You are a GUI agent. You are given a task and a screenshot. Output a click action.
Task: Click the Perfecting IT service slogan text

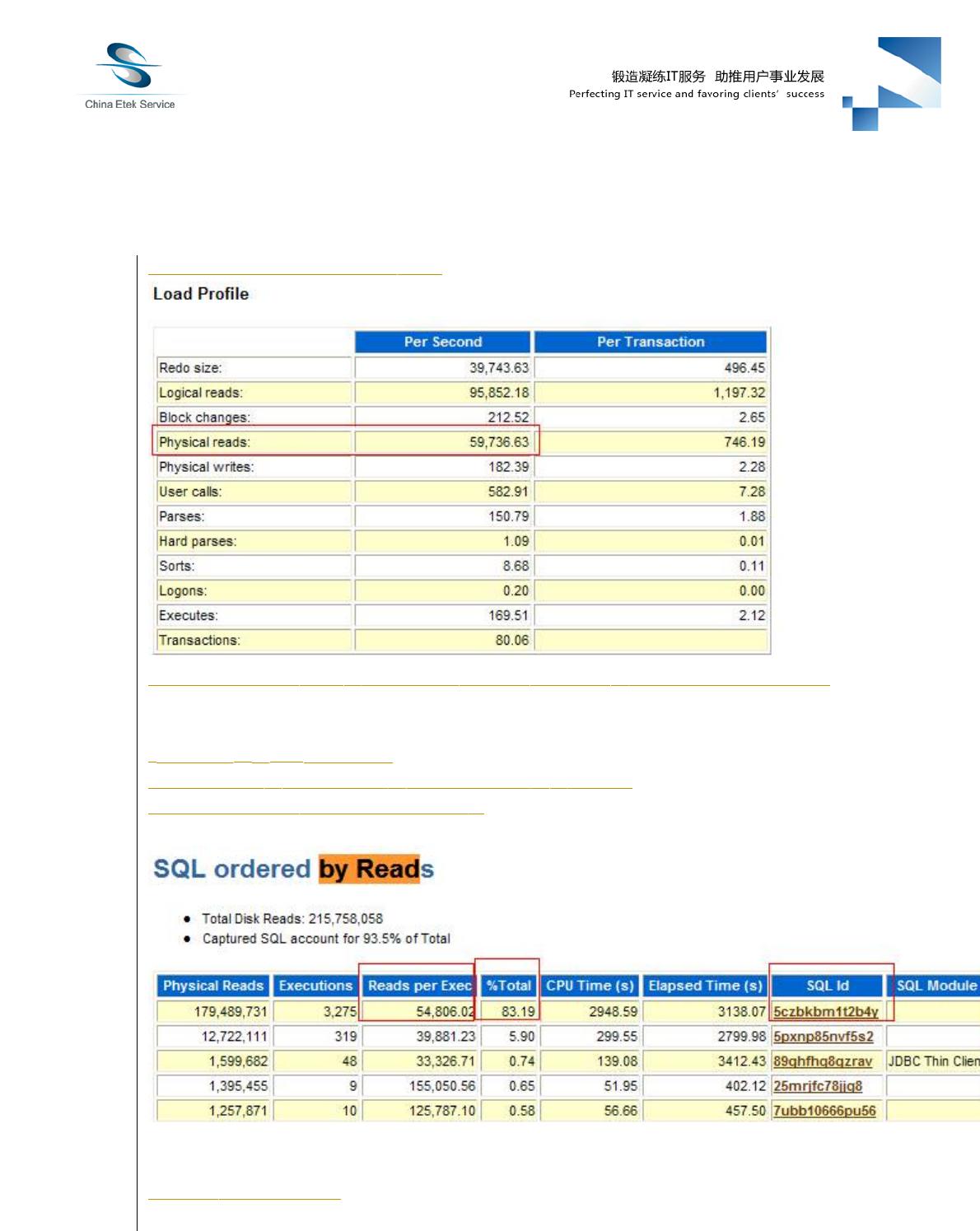[696, 94]
